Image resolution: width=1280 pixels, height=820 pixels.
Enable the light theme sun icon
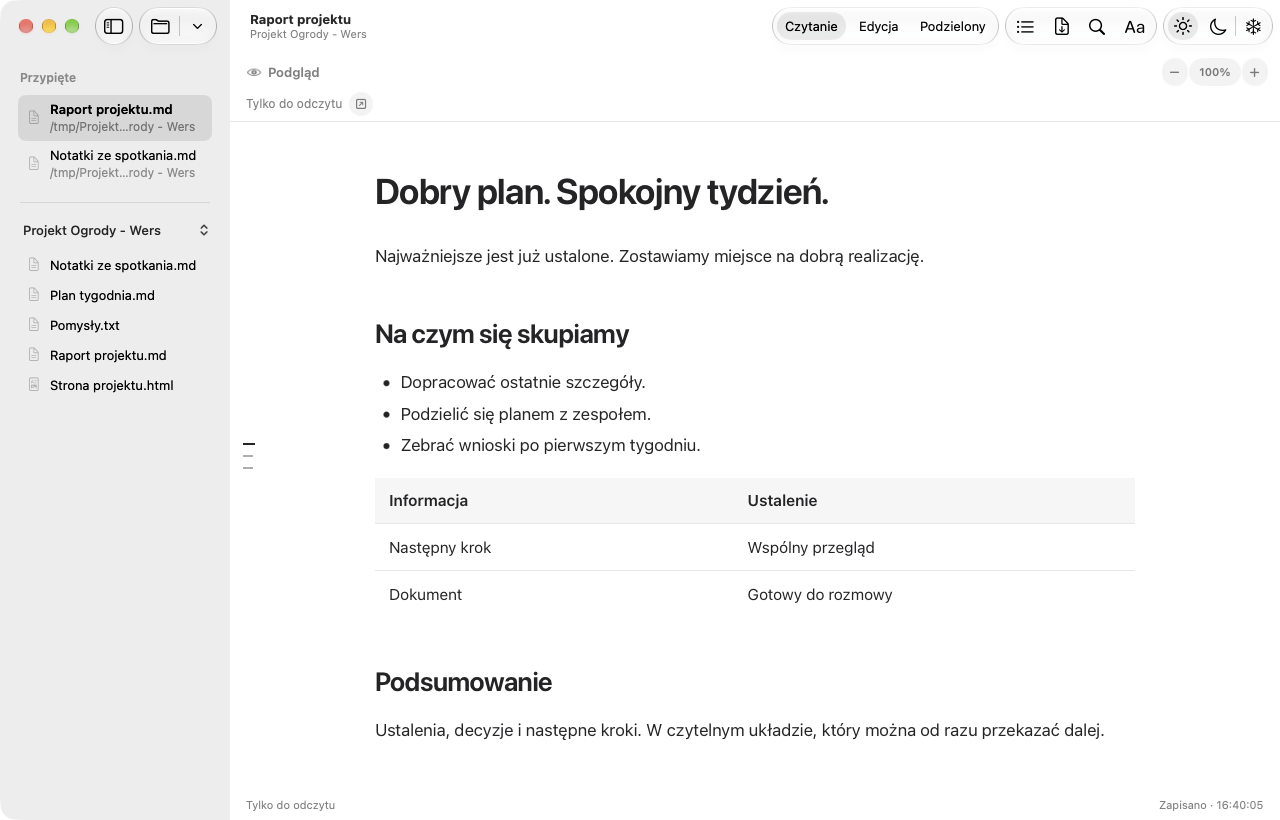[1183, 27]
